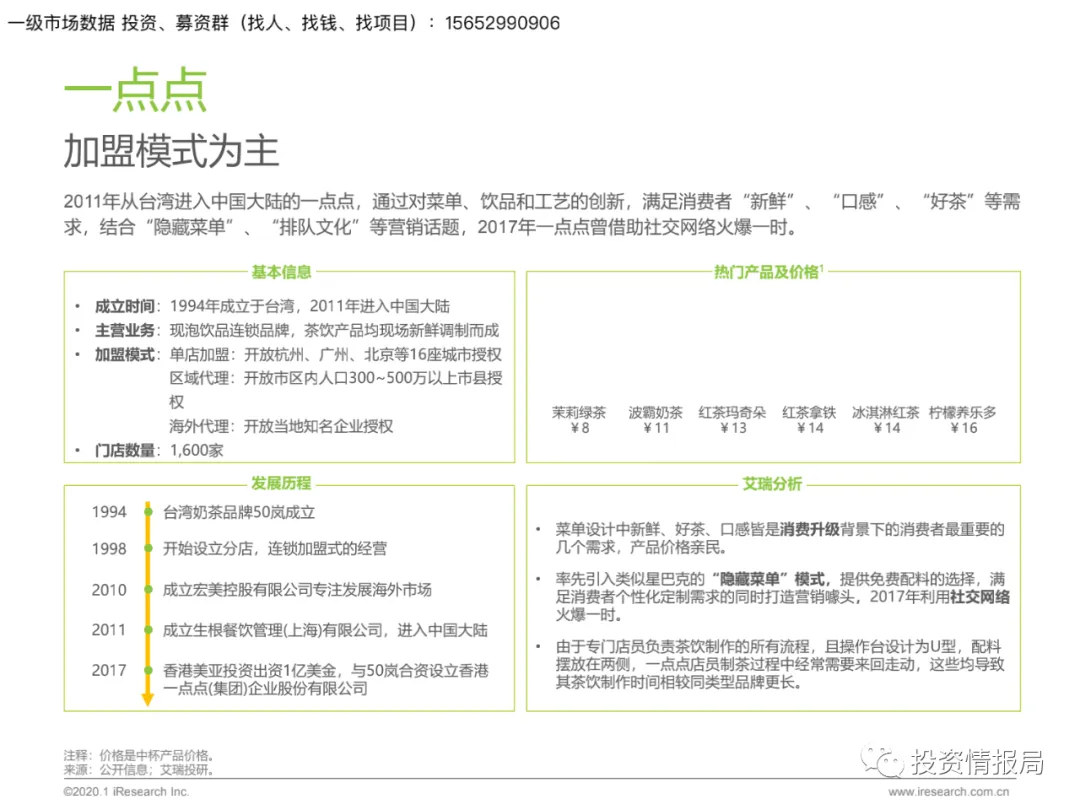Click the 2017 timeline dot
The image size is (1080, 810).
coord(147,670)
